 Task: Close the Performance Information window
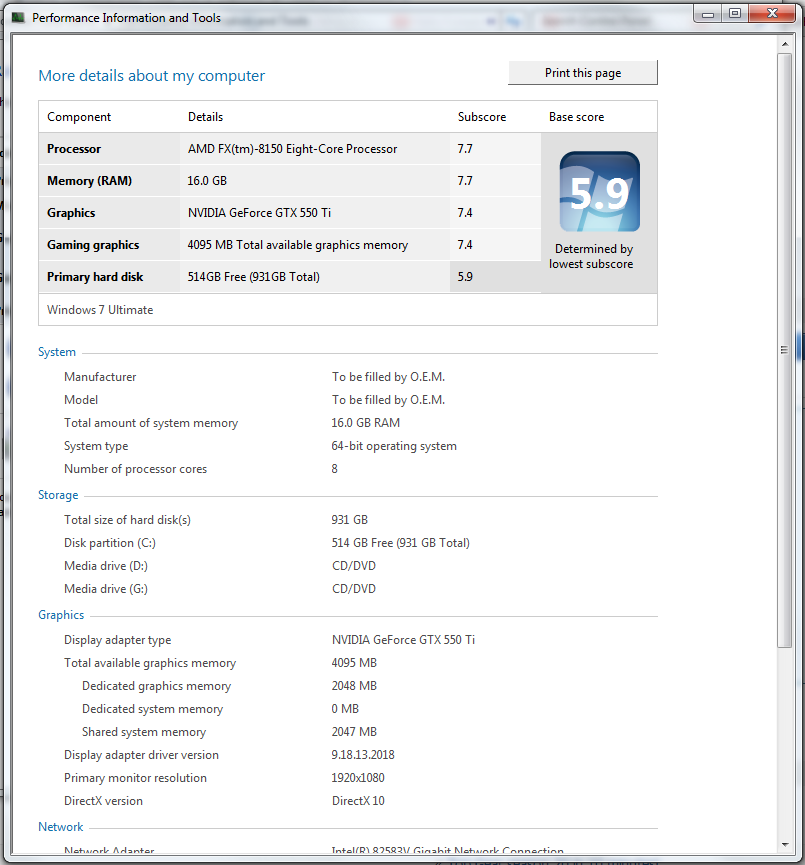click(772, 14)
